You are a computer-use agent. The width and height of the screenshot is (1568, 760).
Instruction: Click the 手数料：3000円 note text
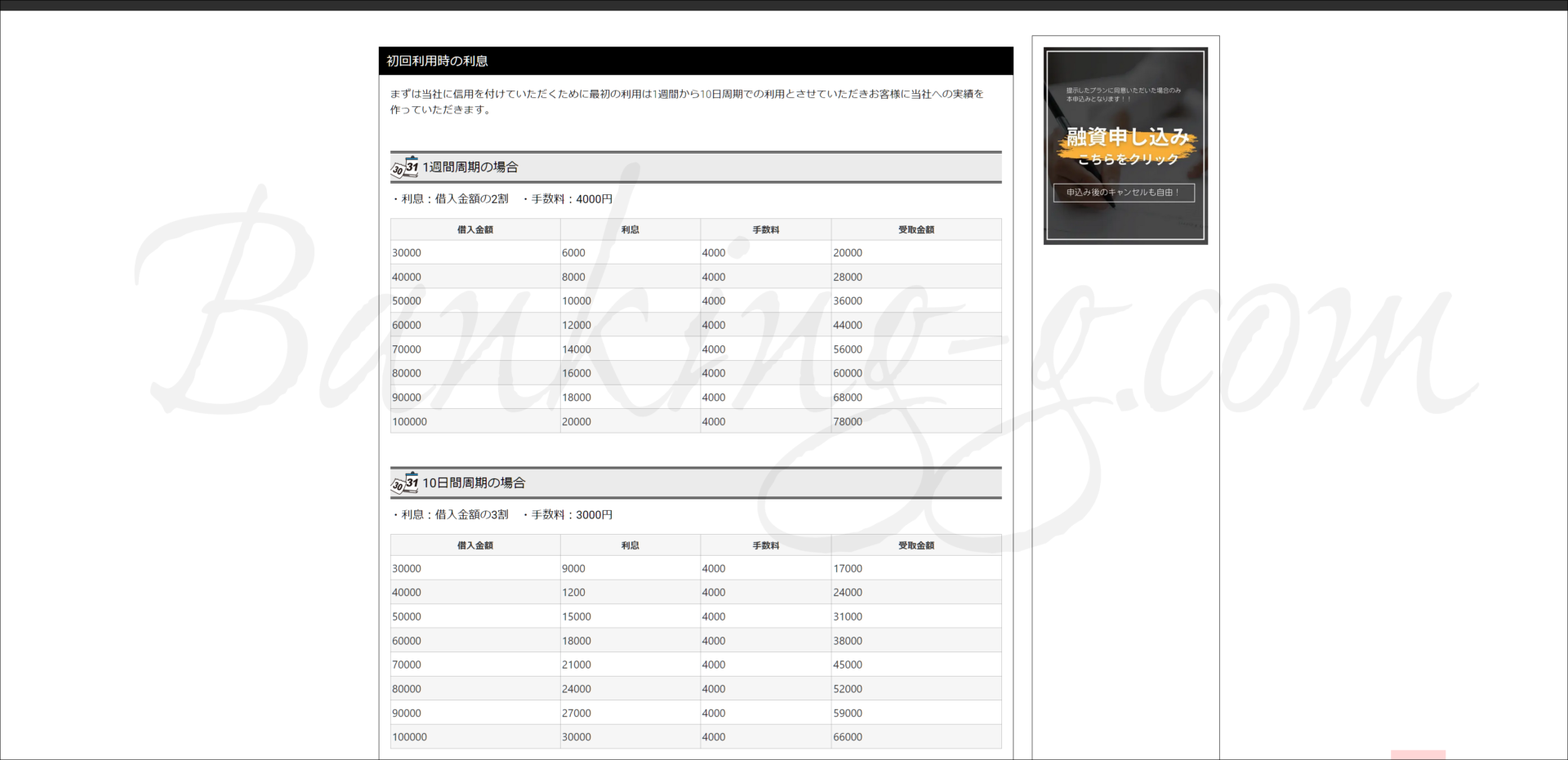[x=571, y=515]
